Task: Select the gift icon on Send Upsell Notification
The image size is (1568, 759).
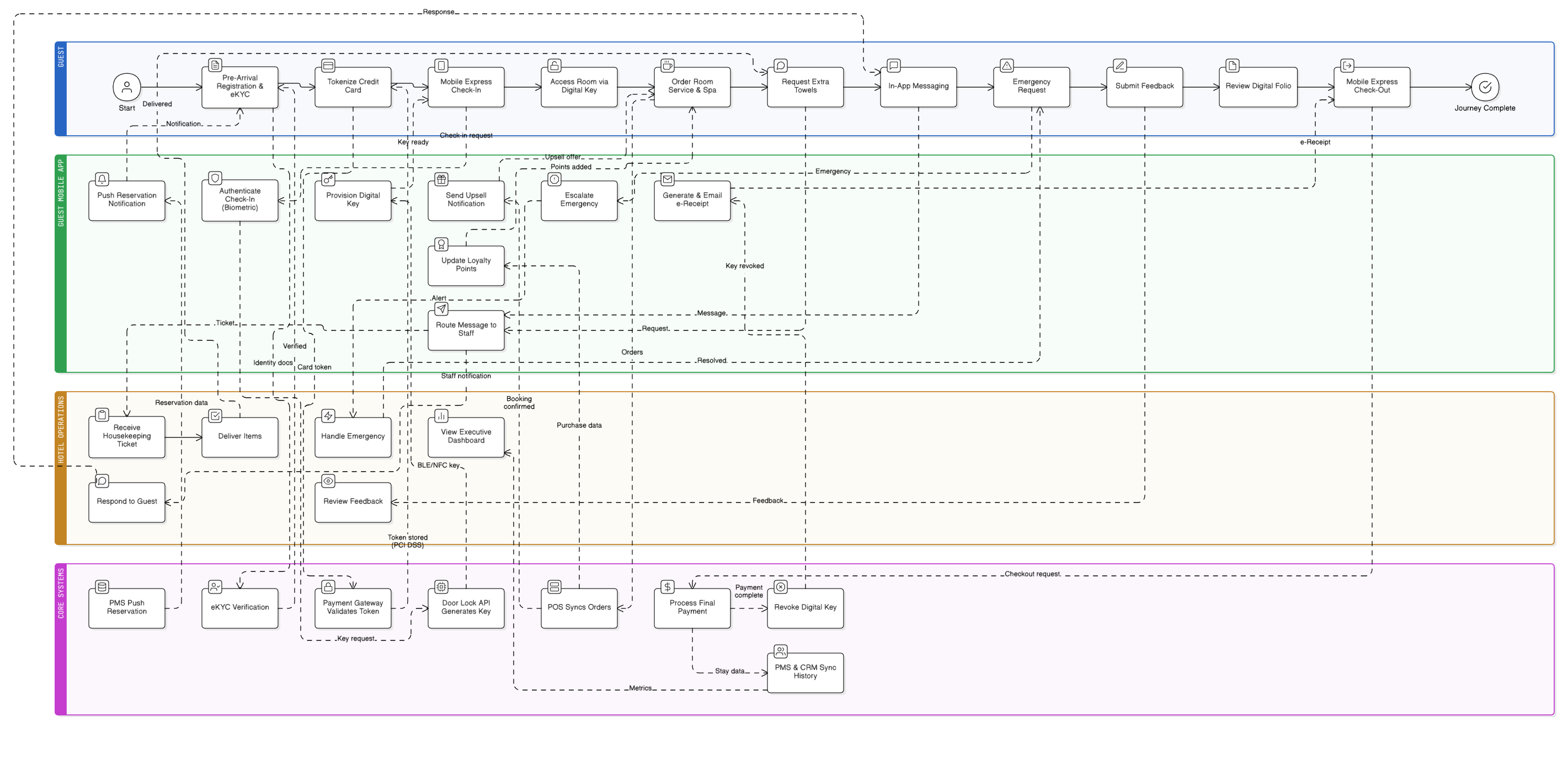Action: pyautogui.click(x=441, y=180)
